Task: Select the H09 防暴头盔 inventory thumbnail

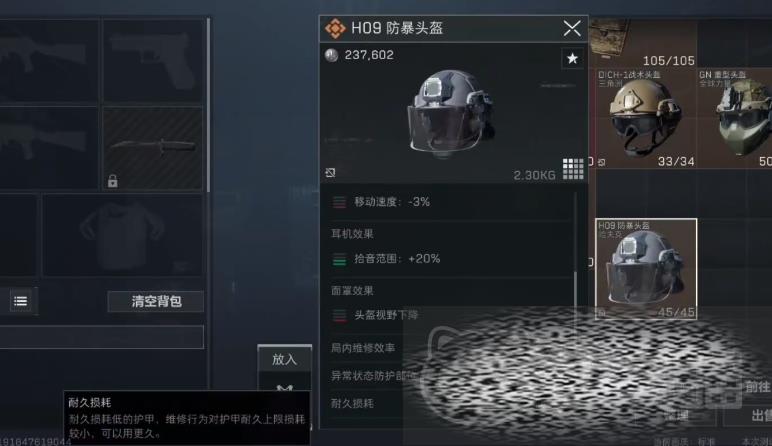Action: pos(646,269)
